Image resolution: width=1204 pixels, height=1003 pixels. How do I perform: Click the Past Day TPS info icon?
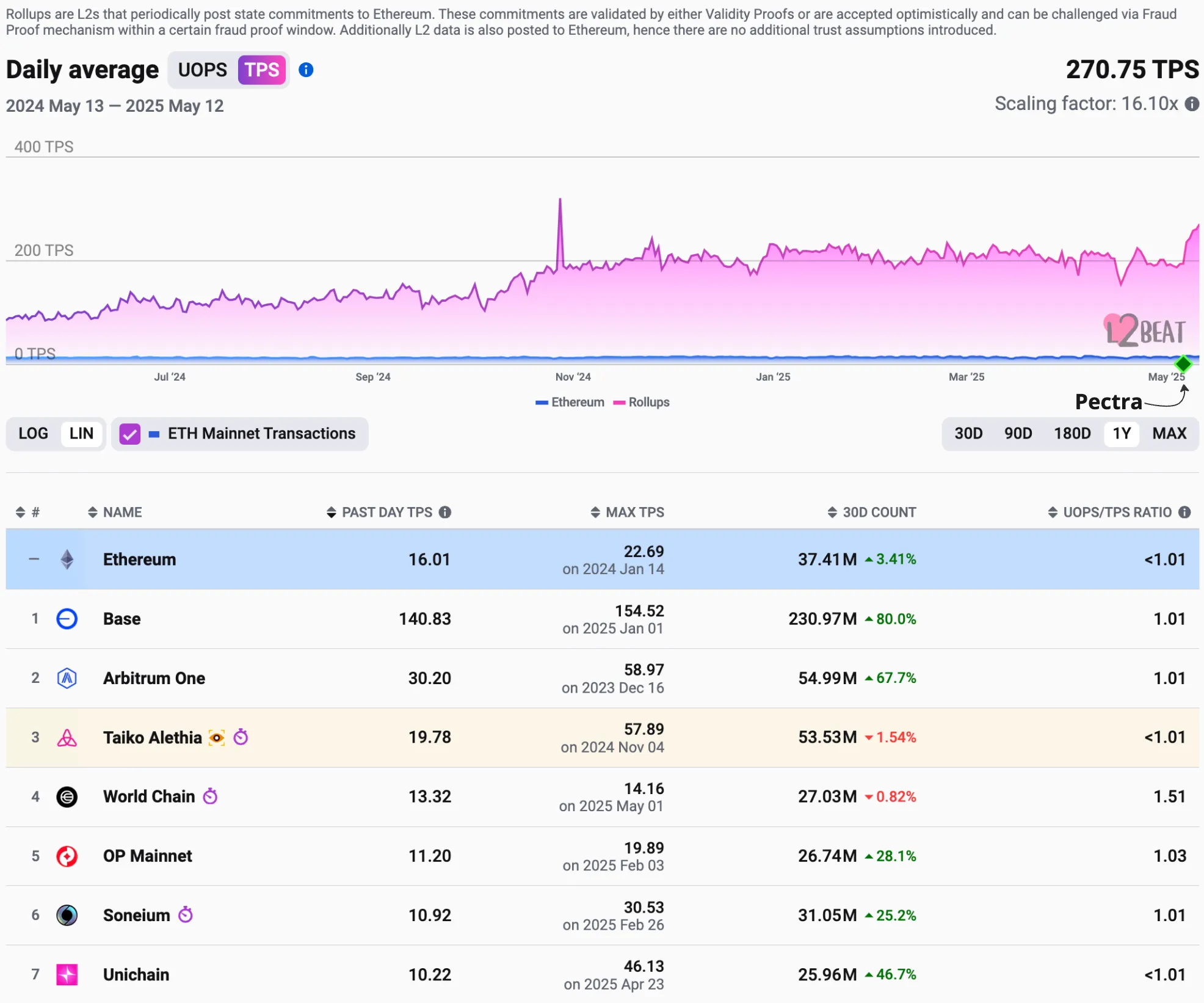445,512
